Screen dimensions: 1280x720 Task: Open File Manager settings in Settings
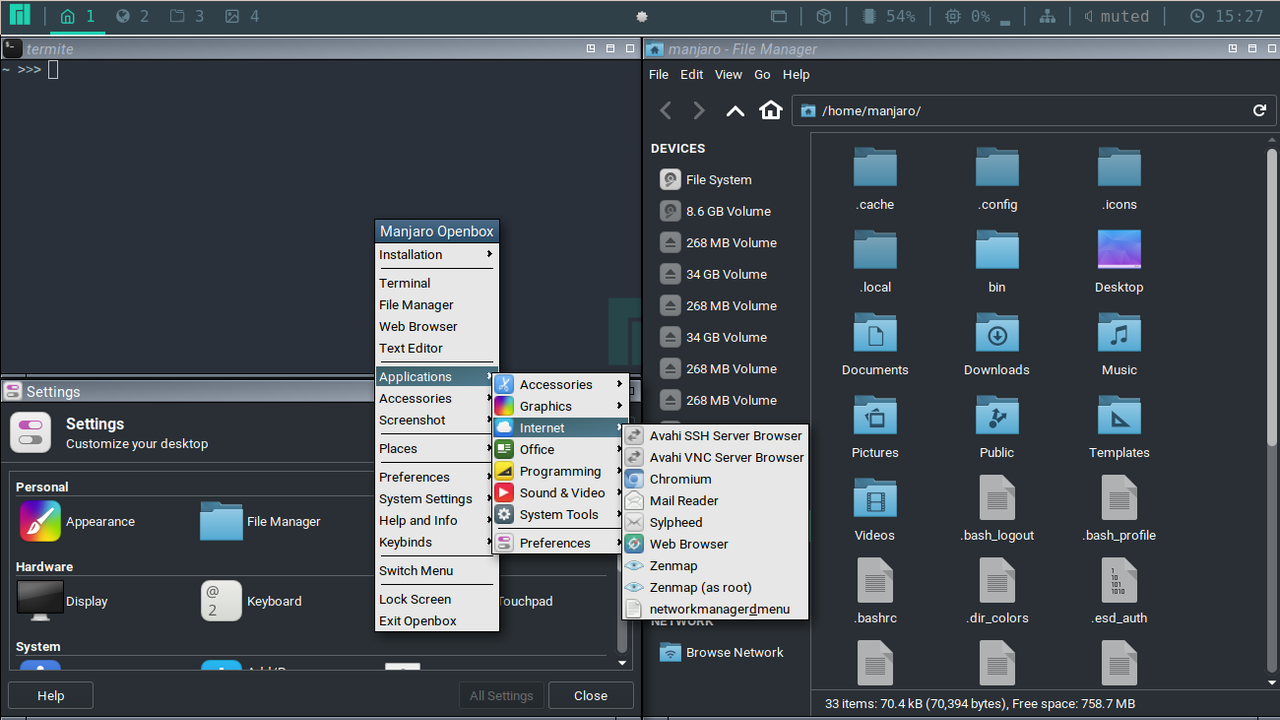(261, 521)
